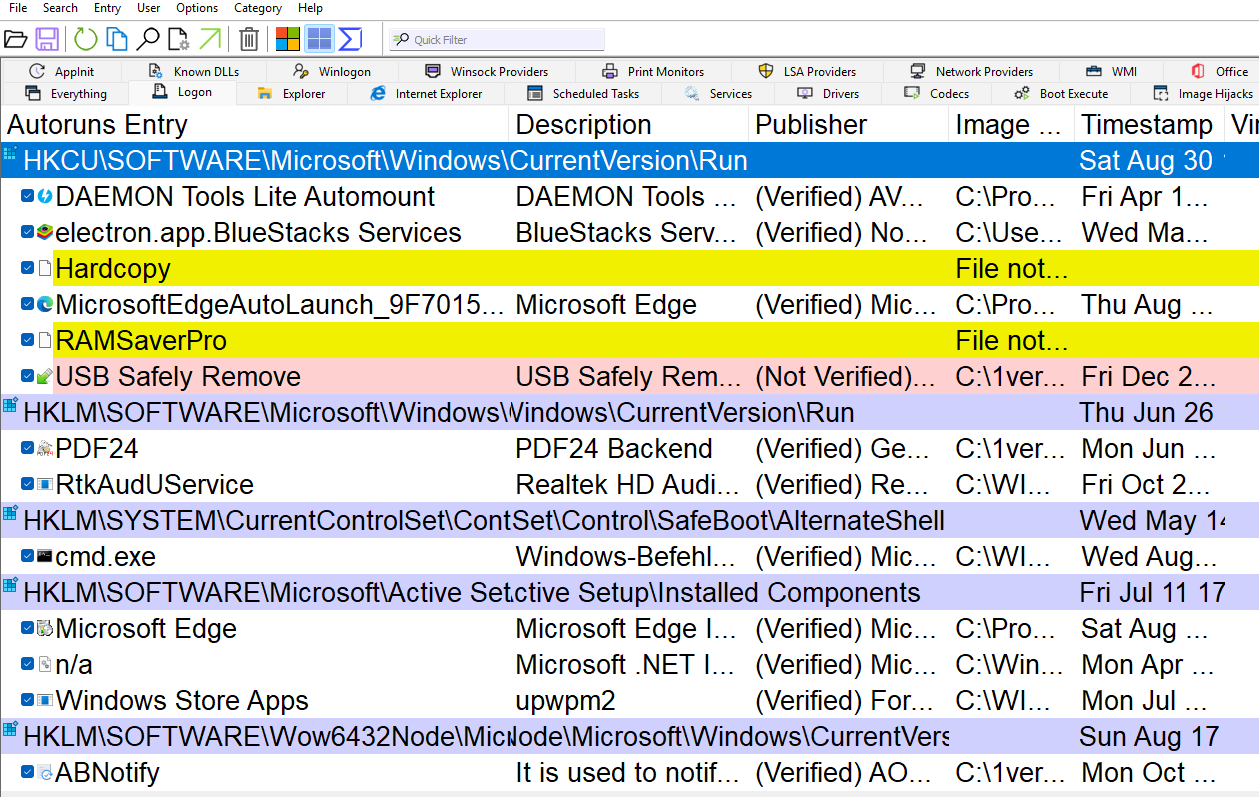Open the Category menu
This screenshot has height=797, width=1259.
(258, 8)
